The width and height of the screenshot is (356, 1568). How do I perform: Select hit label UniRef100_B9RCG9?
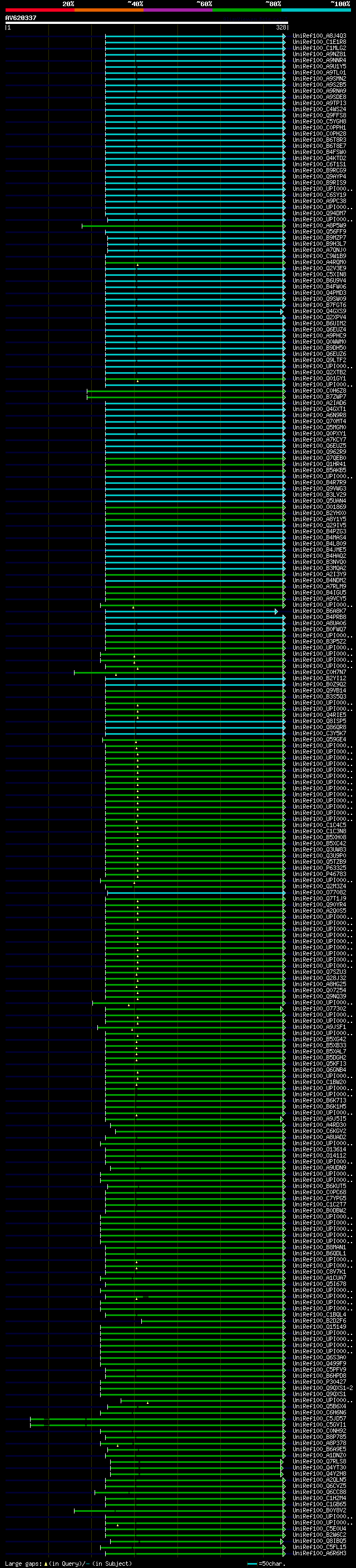tap(319, 170)
